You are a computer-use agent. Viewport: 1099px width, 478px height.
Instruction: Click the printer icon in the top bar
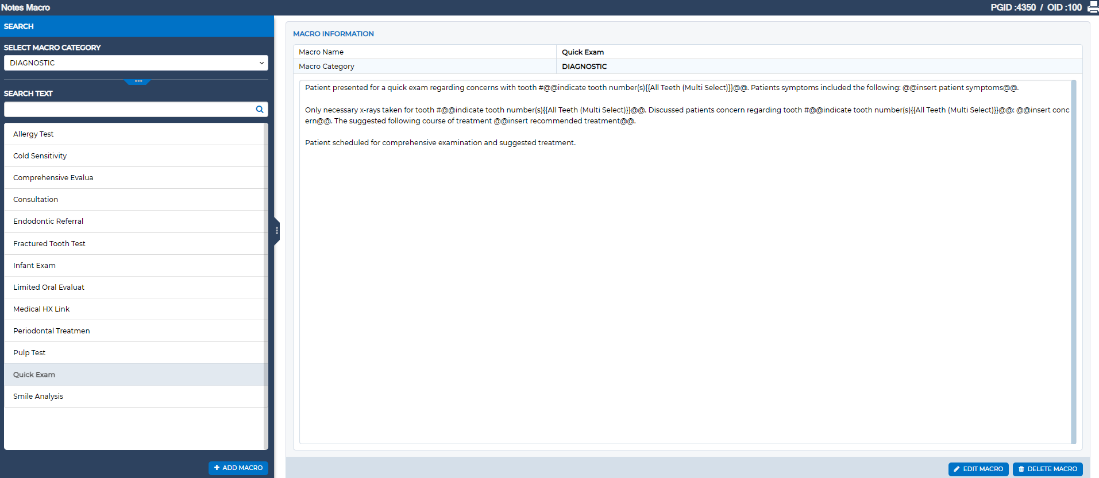[x=1092, y=7]
